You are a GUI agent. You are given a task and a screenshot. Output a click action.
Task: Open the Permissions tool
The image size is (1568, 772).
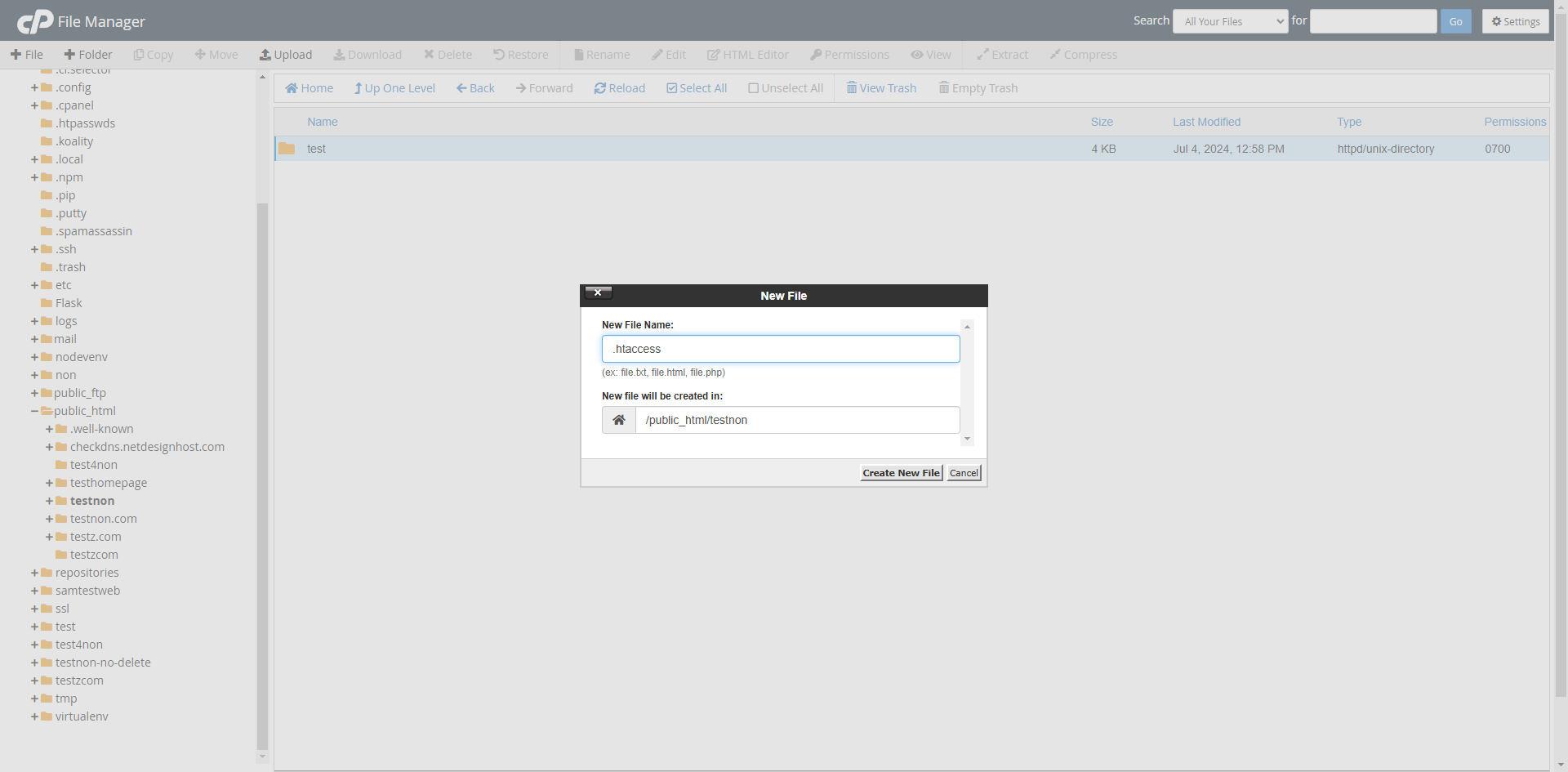[849, 55]
